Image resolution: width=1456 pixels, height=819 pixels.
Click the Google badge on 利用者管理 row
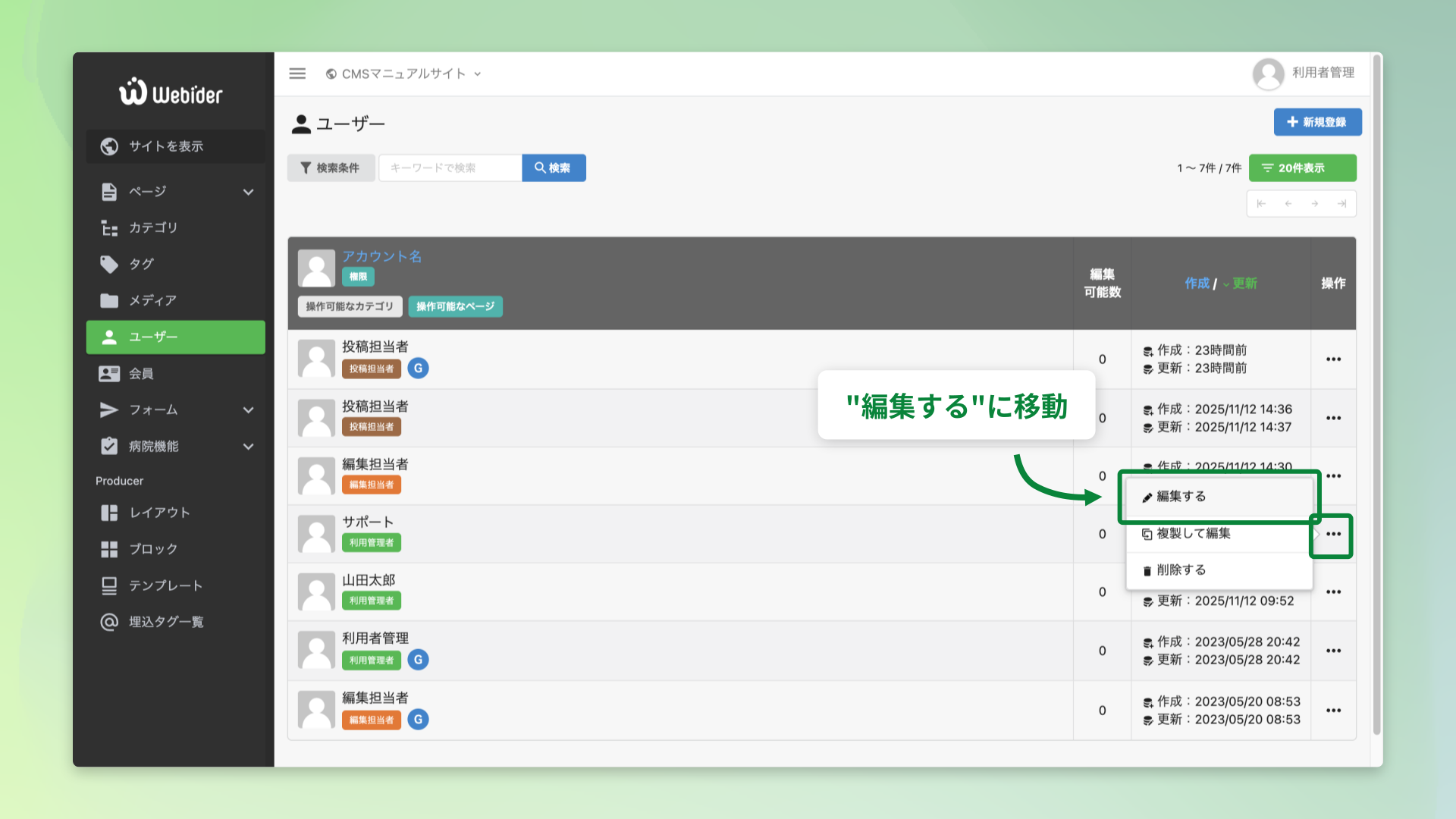tap(418, 660)
